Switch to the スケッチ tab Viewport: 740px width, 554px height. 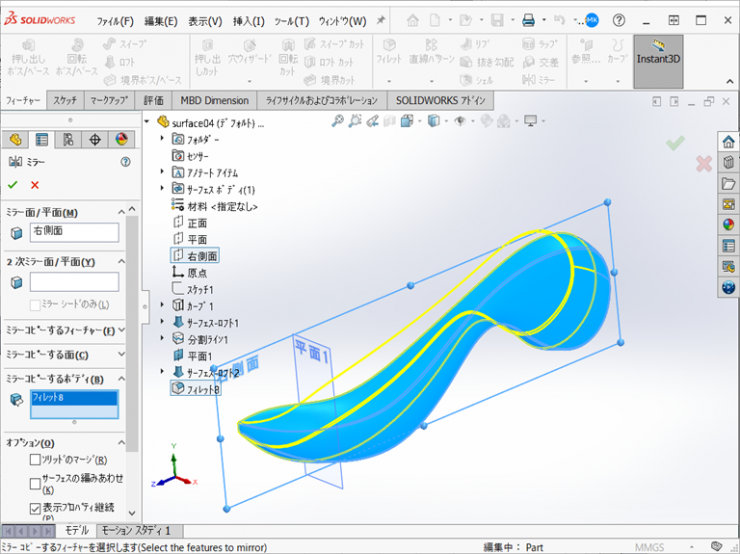click(65, 101)
